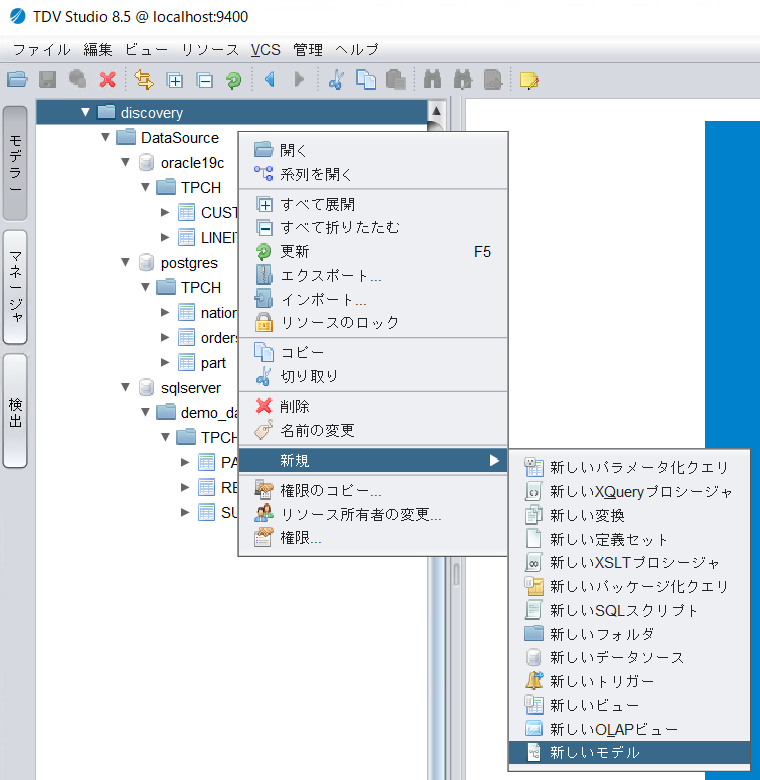Choose 新しい定義セット from the submenu

pos(629,539)
